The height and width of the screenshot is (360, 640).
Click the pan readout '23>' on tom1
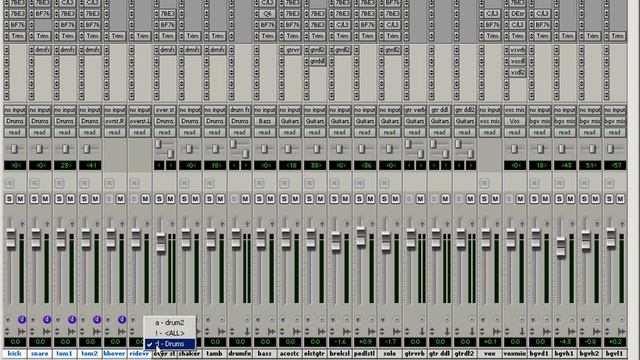click(x=65, y=165)
